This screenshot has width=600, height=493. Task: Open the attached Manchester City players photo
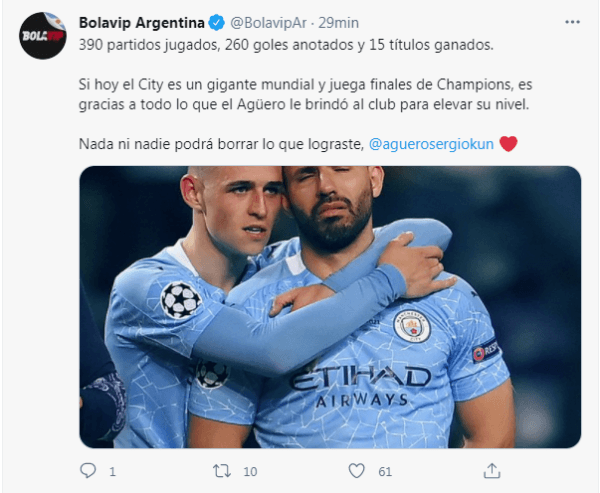pyautogui.click(x=330, y=307)
